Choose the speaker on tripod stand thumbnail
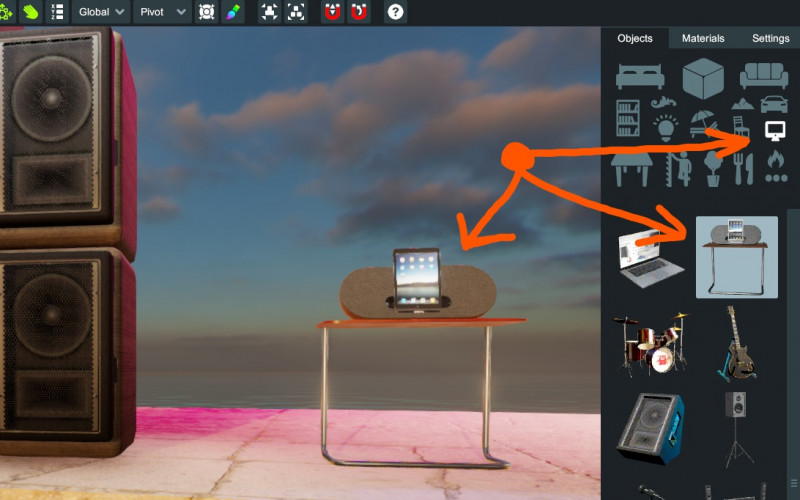The height and width of the screenshot is (500, 800). point(736,430)
